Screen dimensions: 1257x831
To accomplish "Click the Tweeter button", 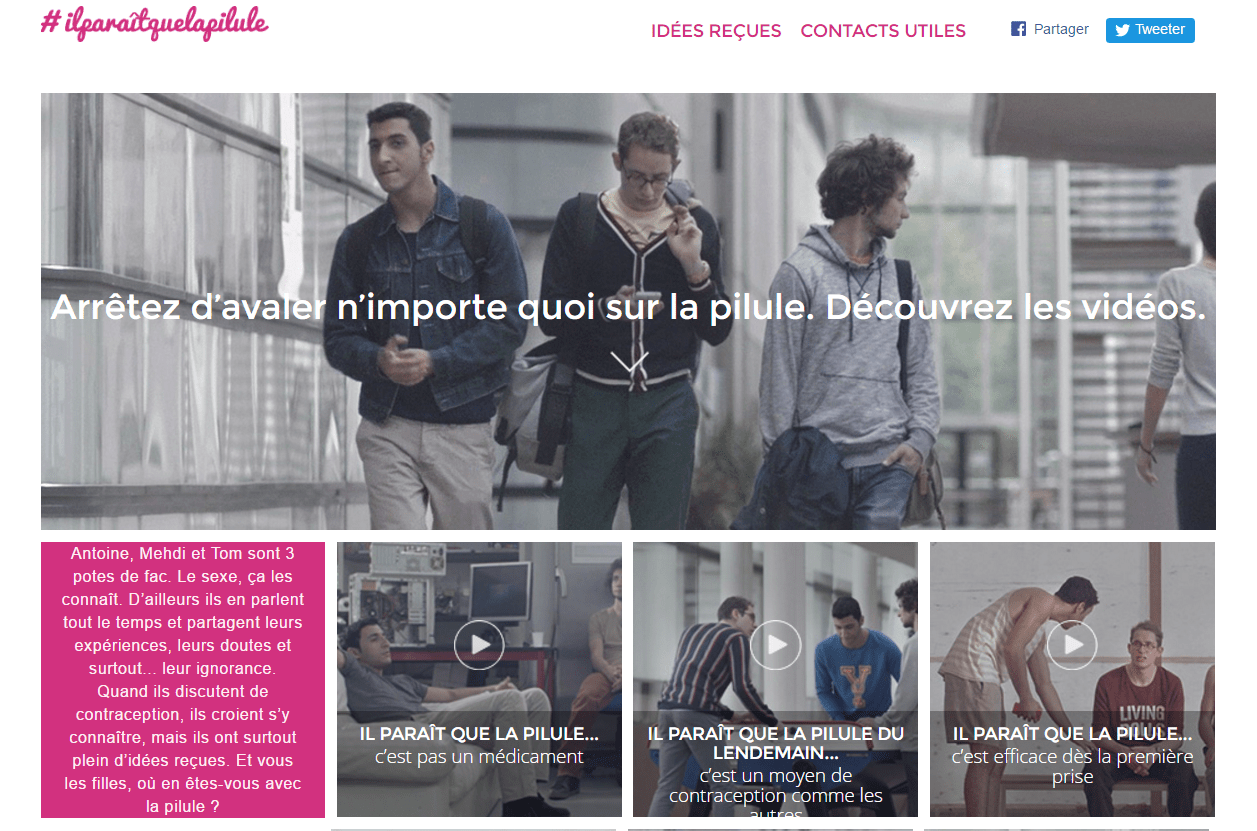I will (1150, 30).
